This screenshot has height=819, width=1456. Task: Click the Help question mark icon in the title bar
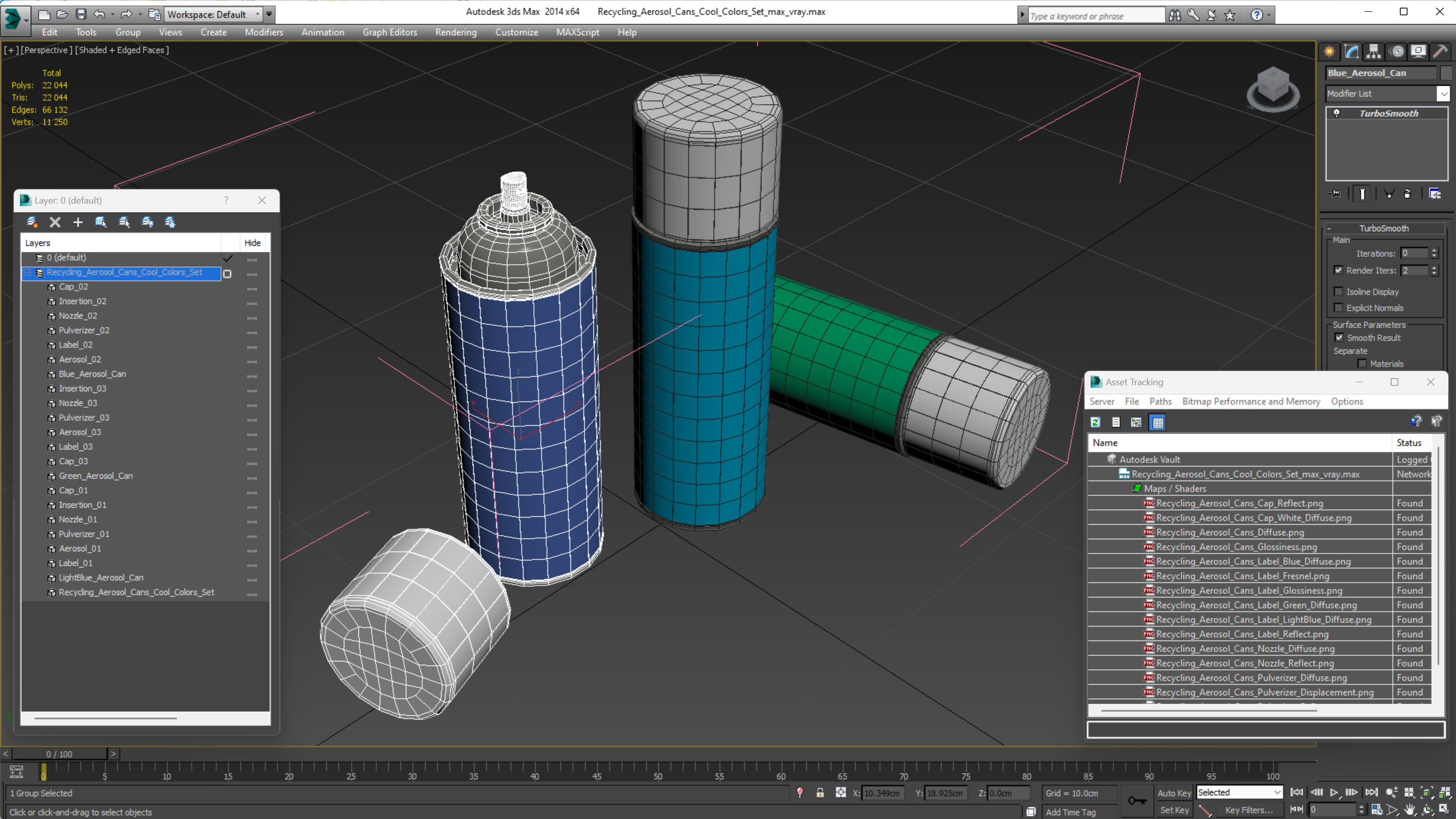point(1256,15)
